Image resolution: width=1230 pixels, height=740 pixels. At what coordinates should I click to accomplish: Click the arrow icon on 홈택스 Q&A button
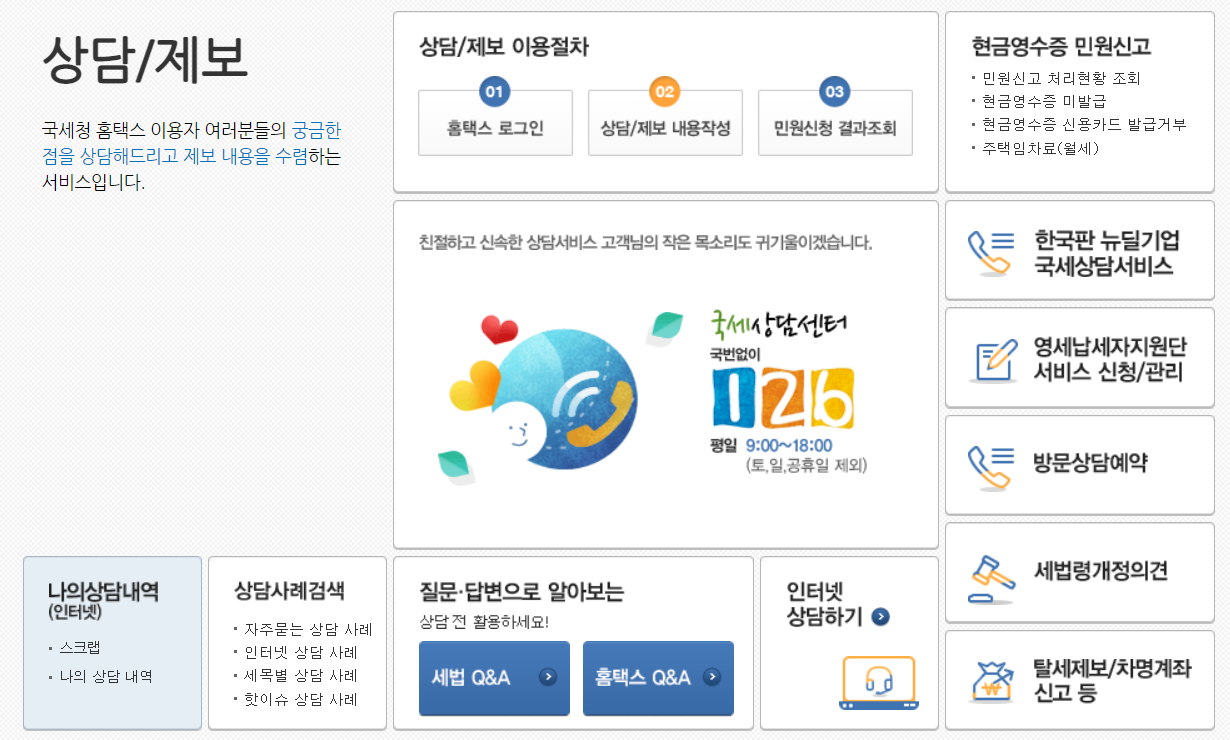[x=711, y=677]
